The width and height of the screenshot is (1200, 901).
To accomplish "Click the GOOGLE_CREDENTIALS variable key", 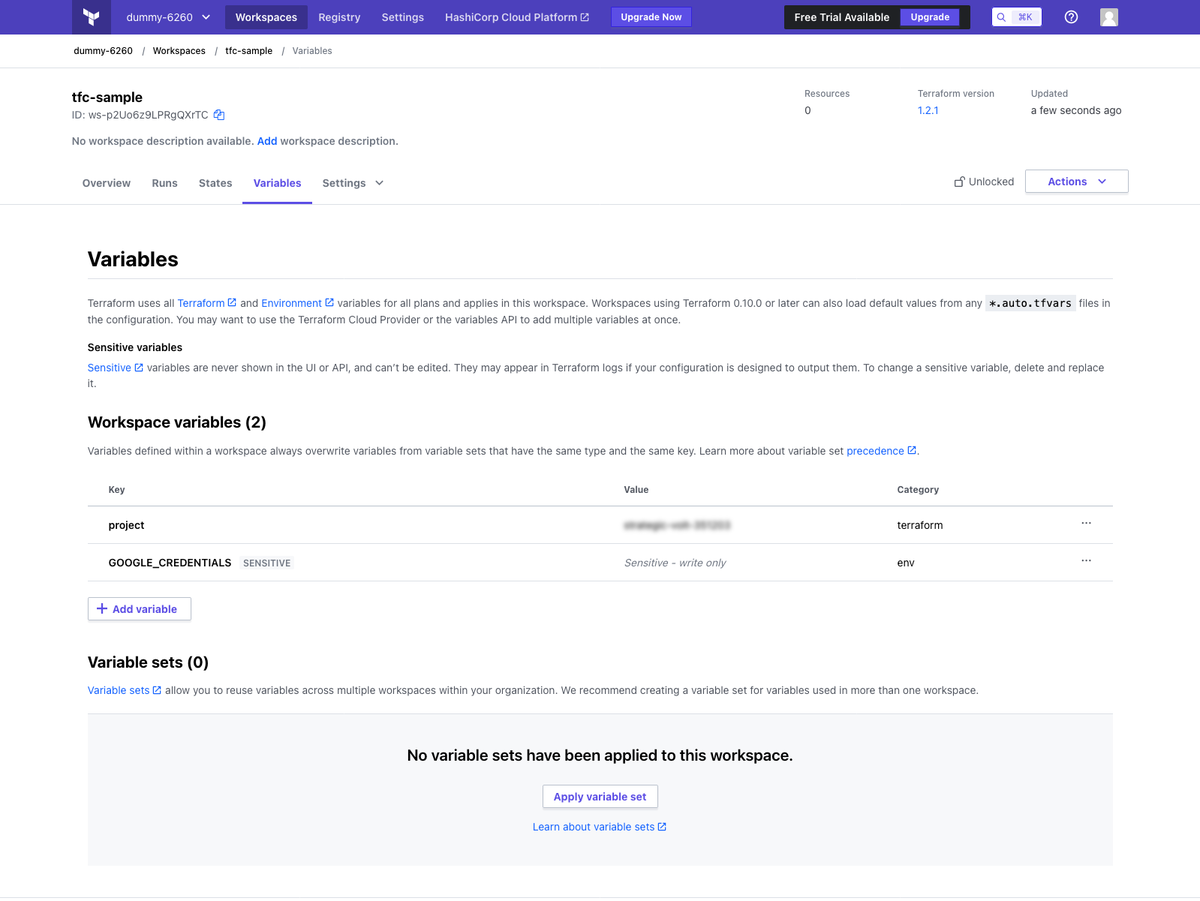I will coord(170,563).
